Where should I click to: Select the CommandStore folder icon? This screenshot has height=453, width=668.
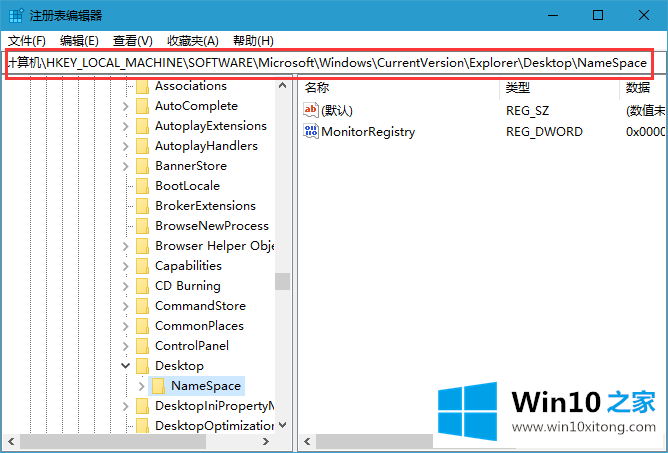[x=142, y=306]
